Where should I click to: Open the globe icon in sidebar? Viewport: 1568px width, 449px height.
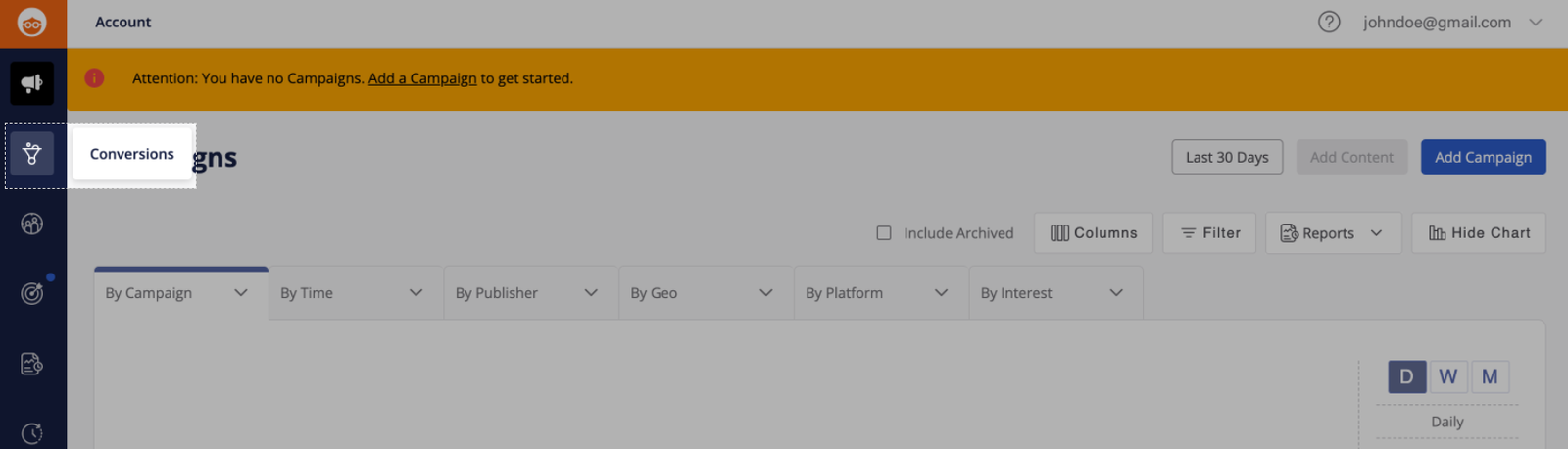coord(32,224)
